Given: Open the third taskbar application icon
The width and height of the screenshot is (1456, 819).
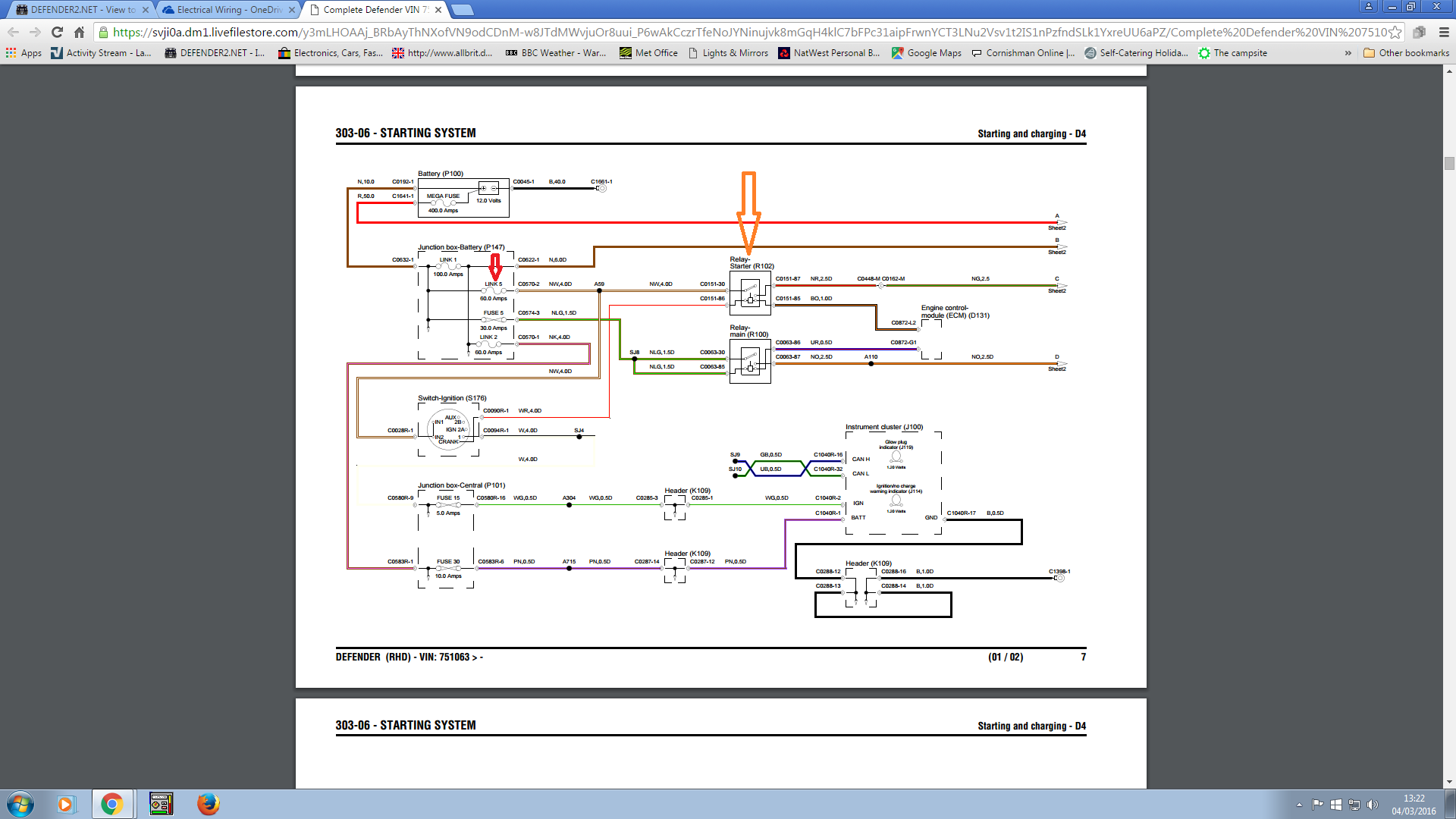Looking at the screenshot, I should click(161, 804).
